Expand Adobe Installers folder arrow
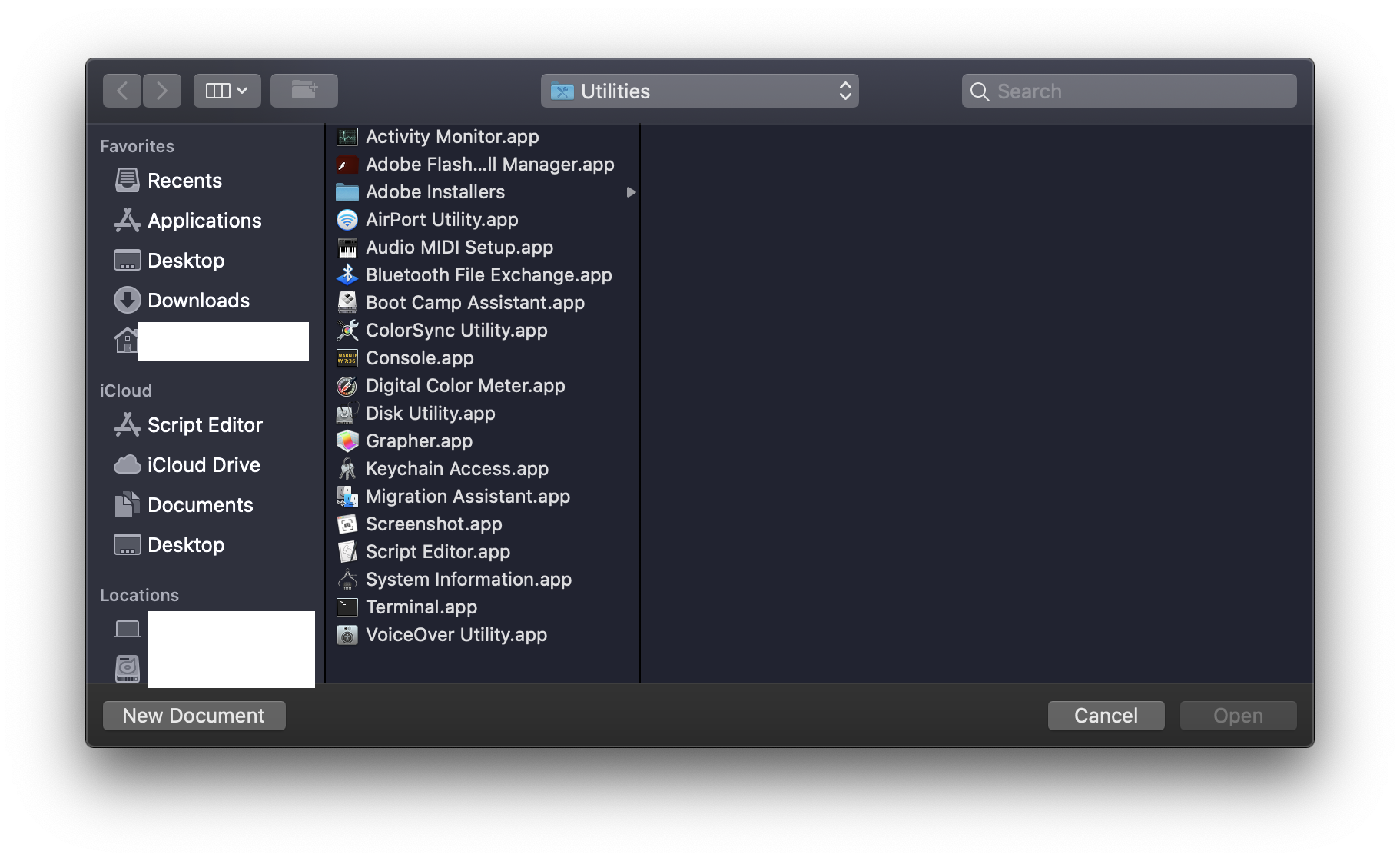Screen dimensions: 1400x861 [631, 192]
